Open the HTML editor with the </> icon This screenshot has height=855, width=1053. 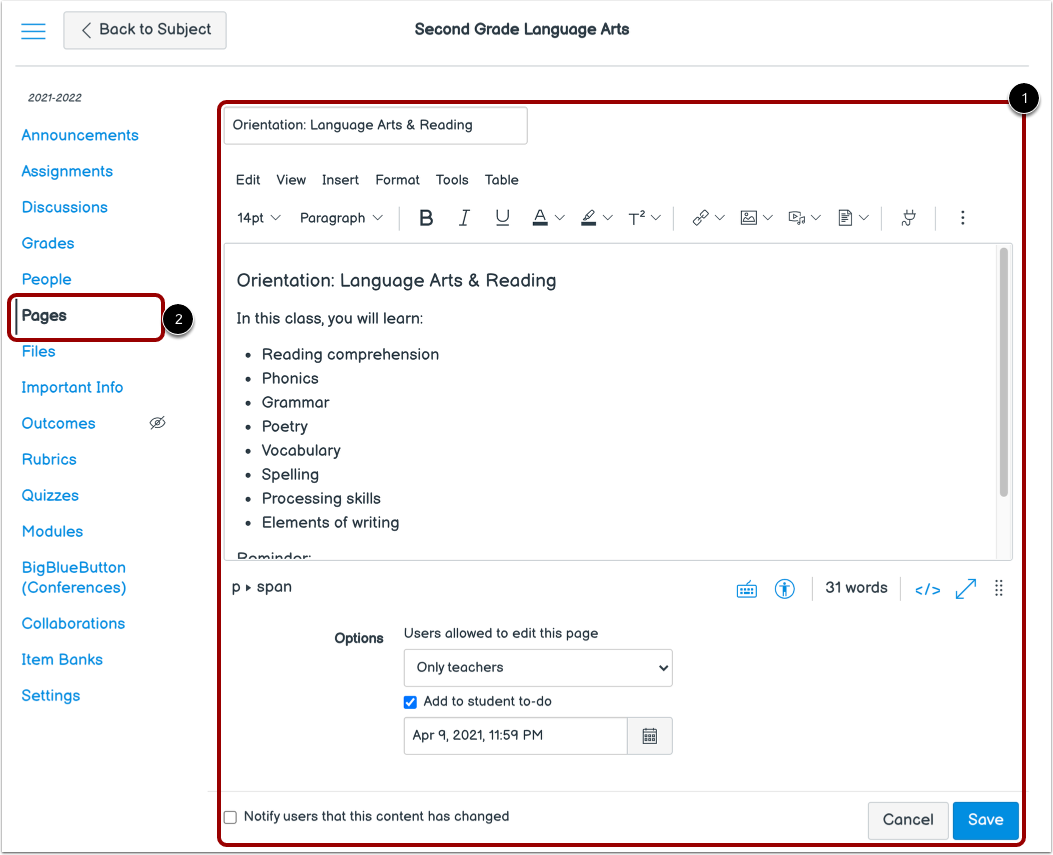(x=925, y=588)
